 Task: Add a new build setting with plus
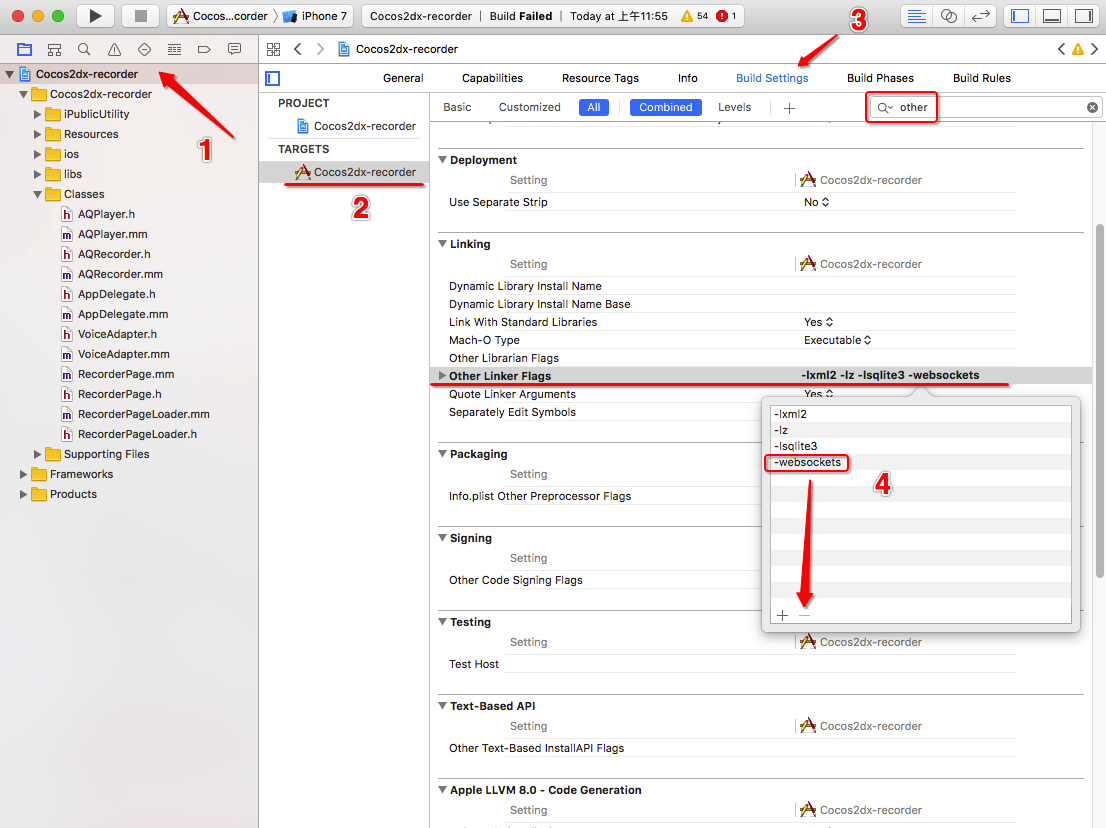click(789, 108)
